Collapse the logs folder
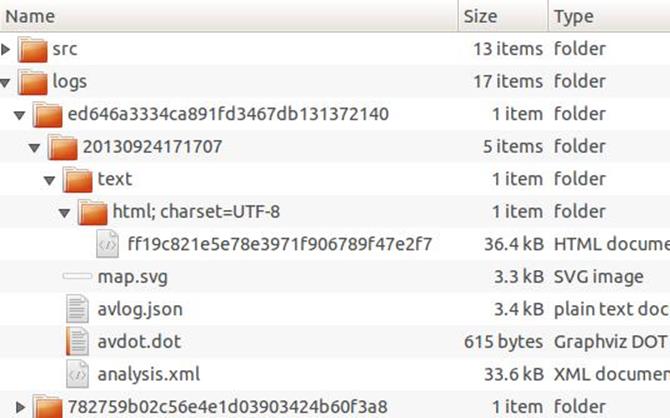Viewport: 670px width, 418px height. pos(8,82)
